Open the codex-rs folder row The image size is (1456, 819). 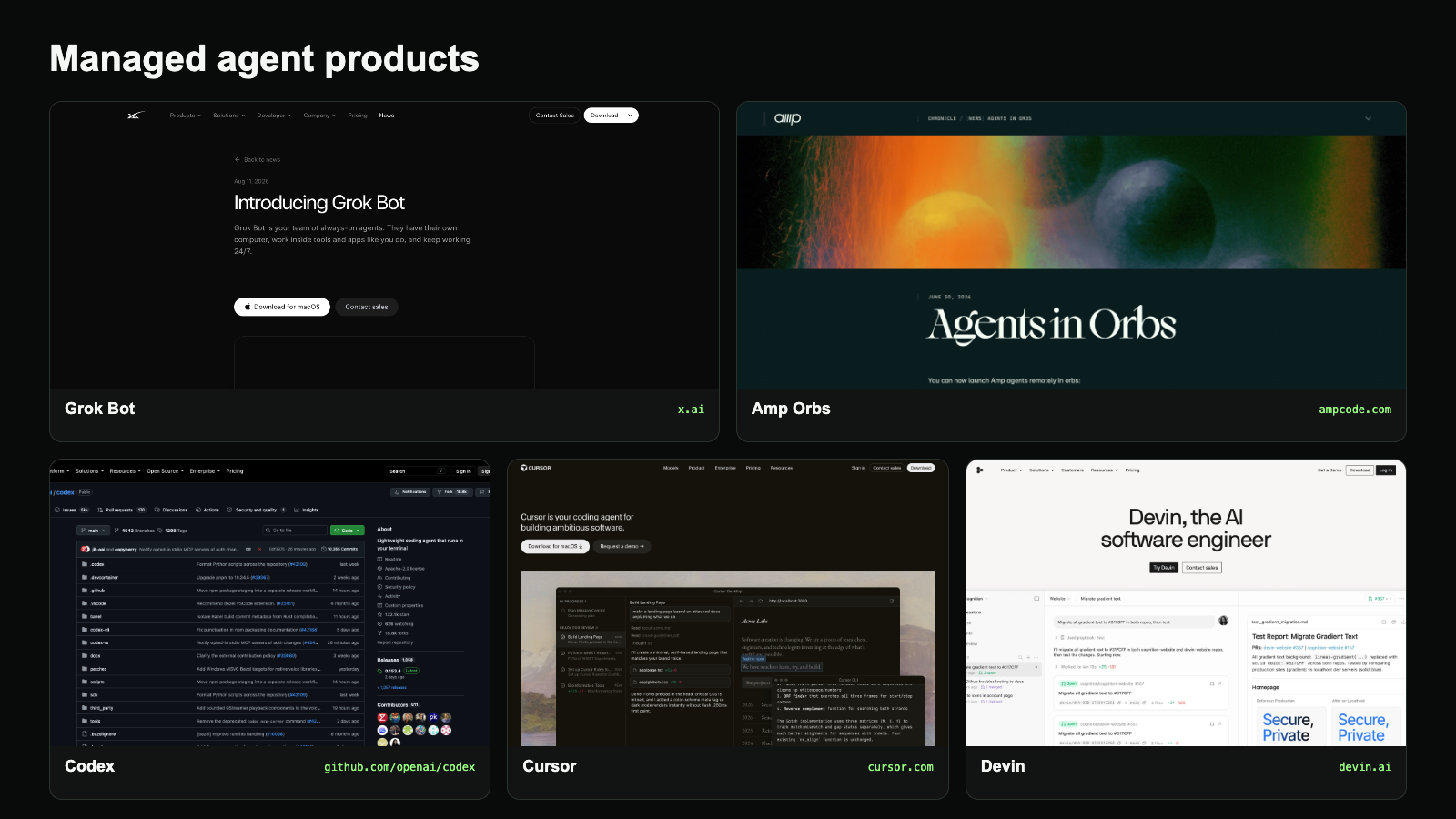pos(218,642)
